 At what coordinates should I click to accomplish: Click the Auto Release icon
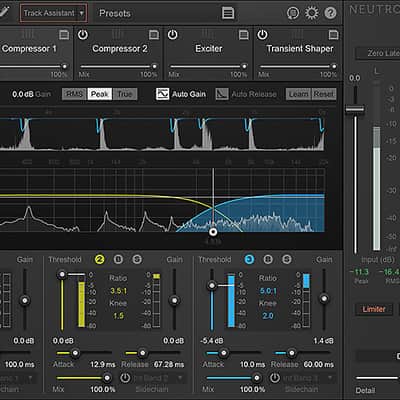point(222,94)
